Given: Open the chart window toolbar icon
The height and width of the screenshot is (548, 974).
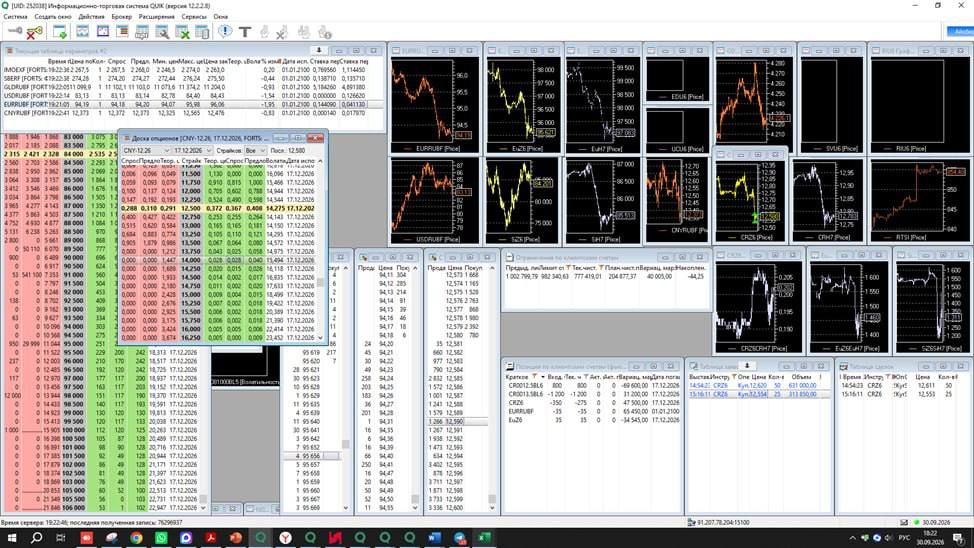Looking at the screenshot, I should click(x=82, y=32).
